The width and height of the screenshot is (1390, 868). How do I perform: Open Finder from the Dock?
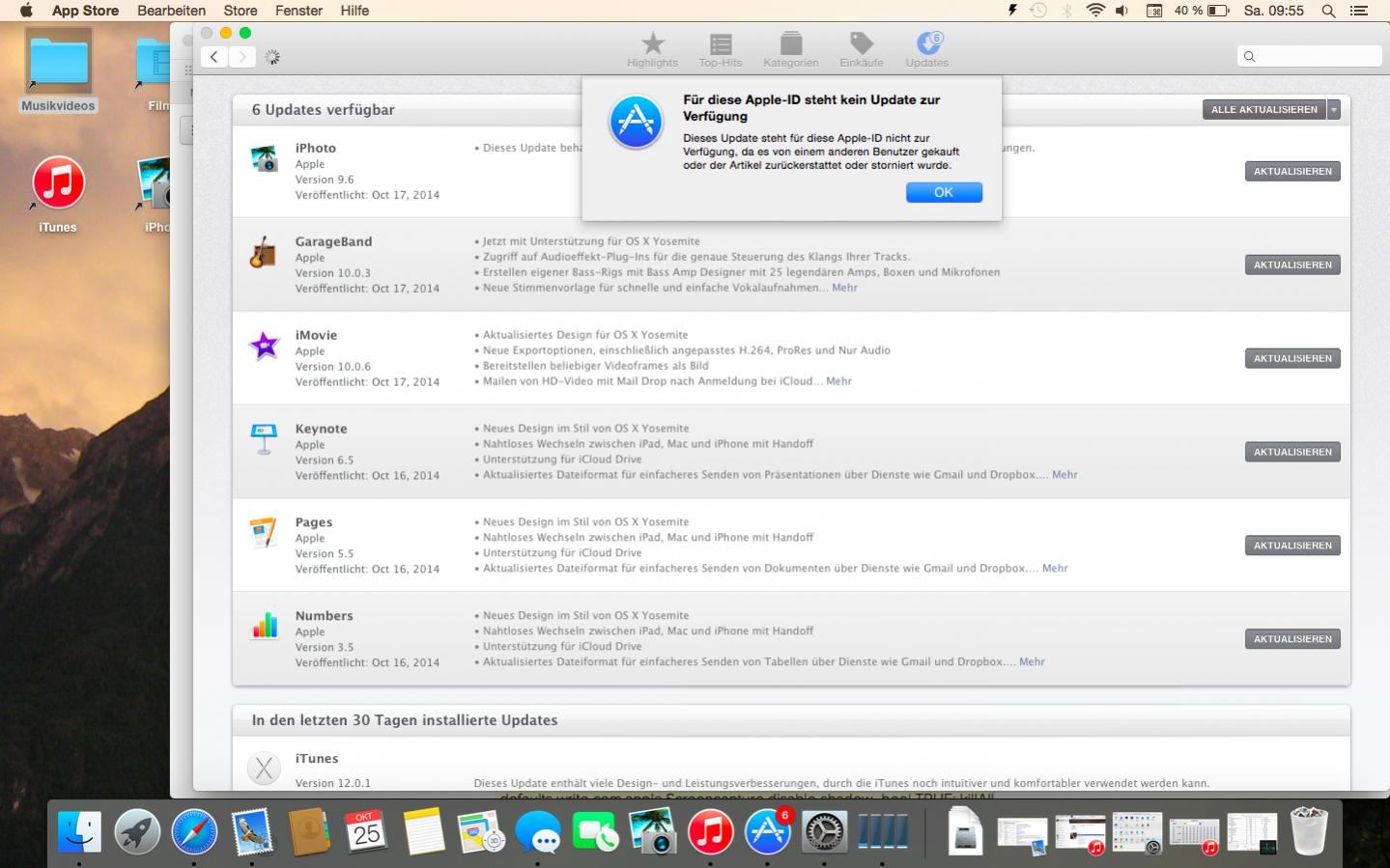[x=79, y=830]
